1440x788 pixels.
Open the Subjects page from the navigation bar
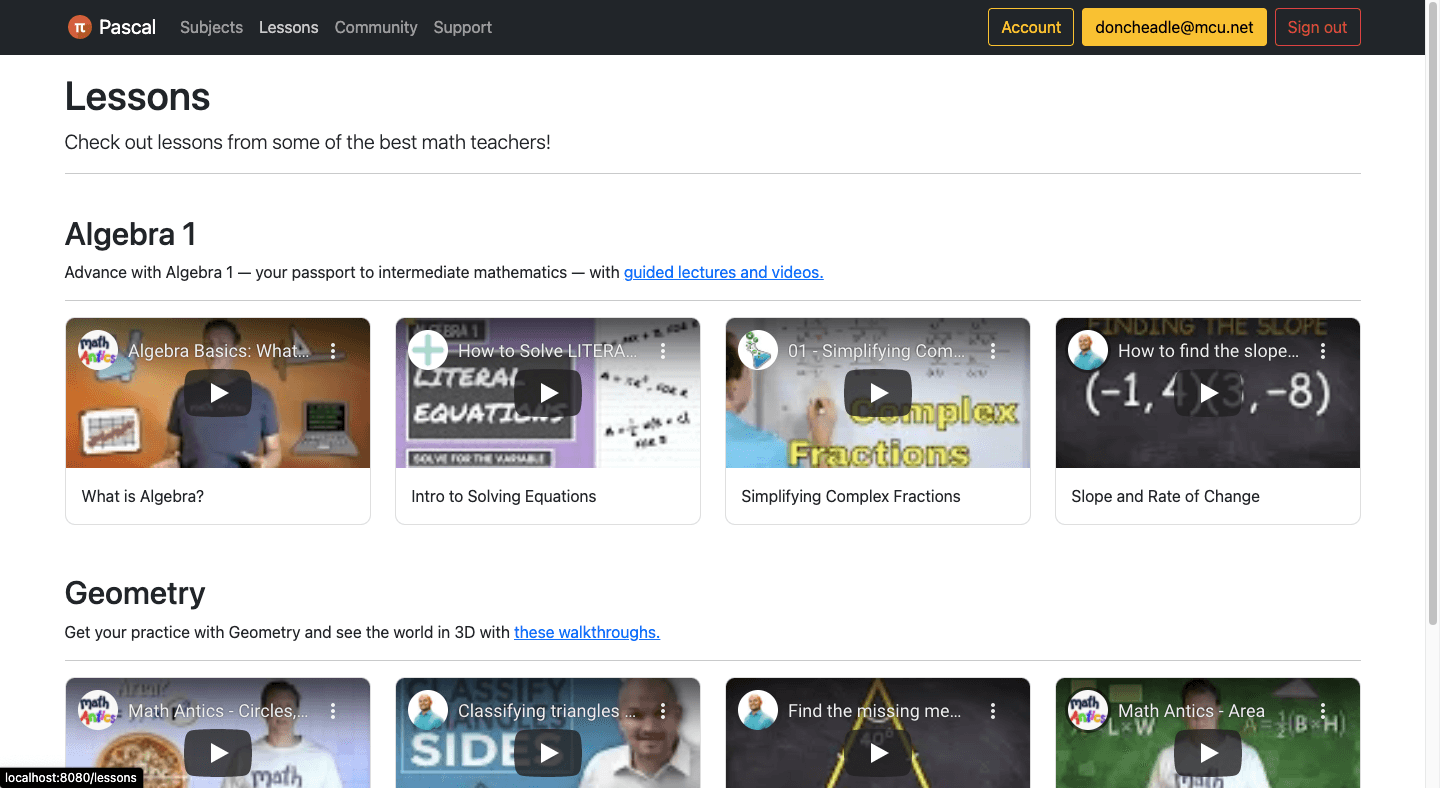210,27
